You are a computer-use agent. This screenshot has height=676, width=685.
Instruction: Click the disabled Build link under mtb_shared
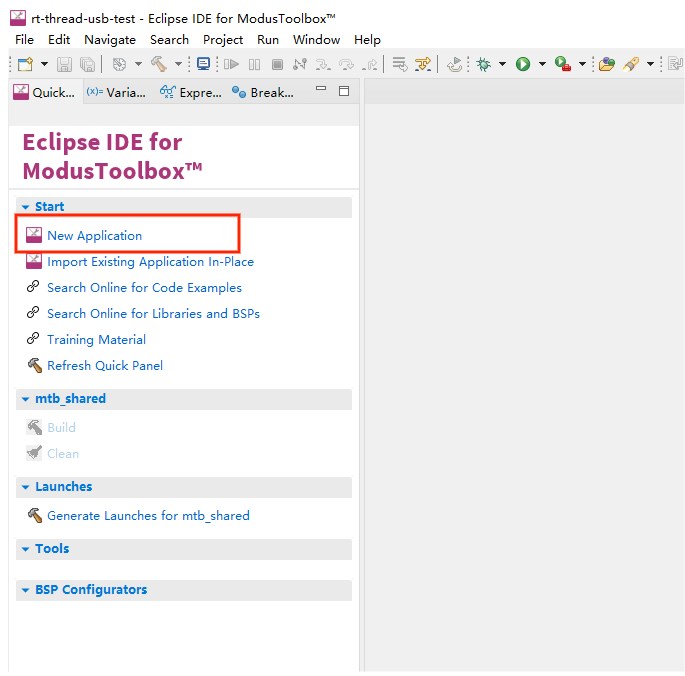(x=61, y=427)
